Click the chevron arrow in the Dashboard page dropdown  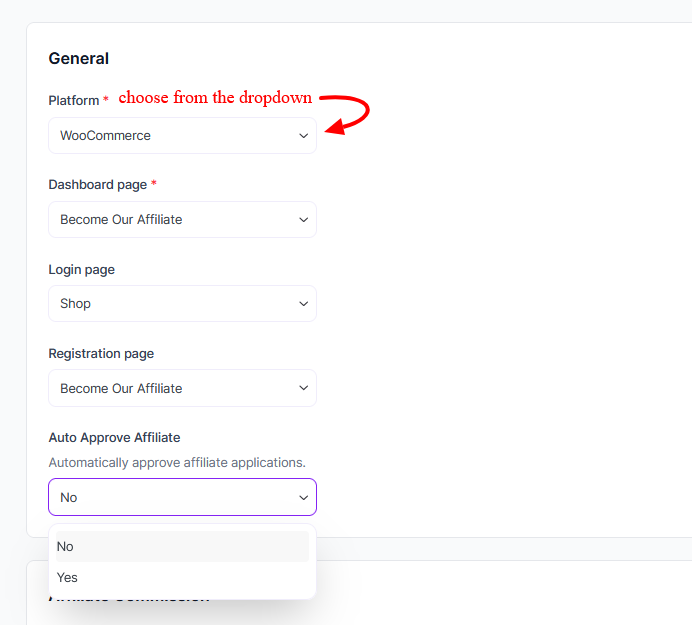[x=304, y=220]
